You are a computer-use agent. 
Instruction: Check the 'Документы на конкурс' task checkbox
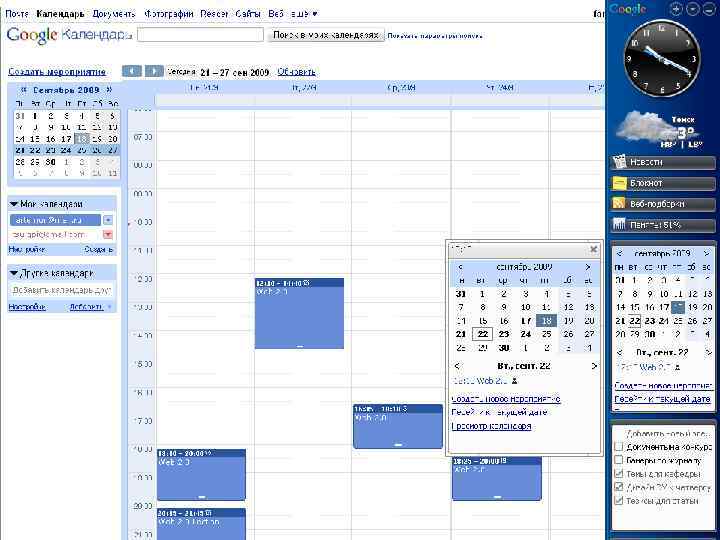point(619,446)
